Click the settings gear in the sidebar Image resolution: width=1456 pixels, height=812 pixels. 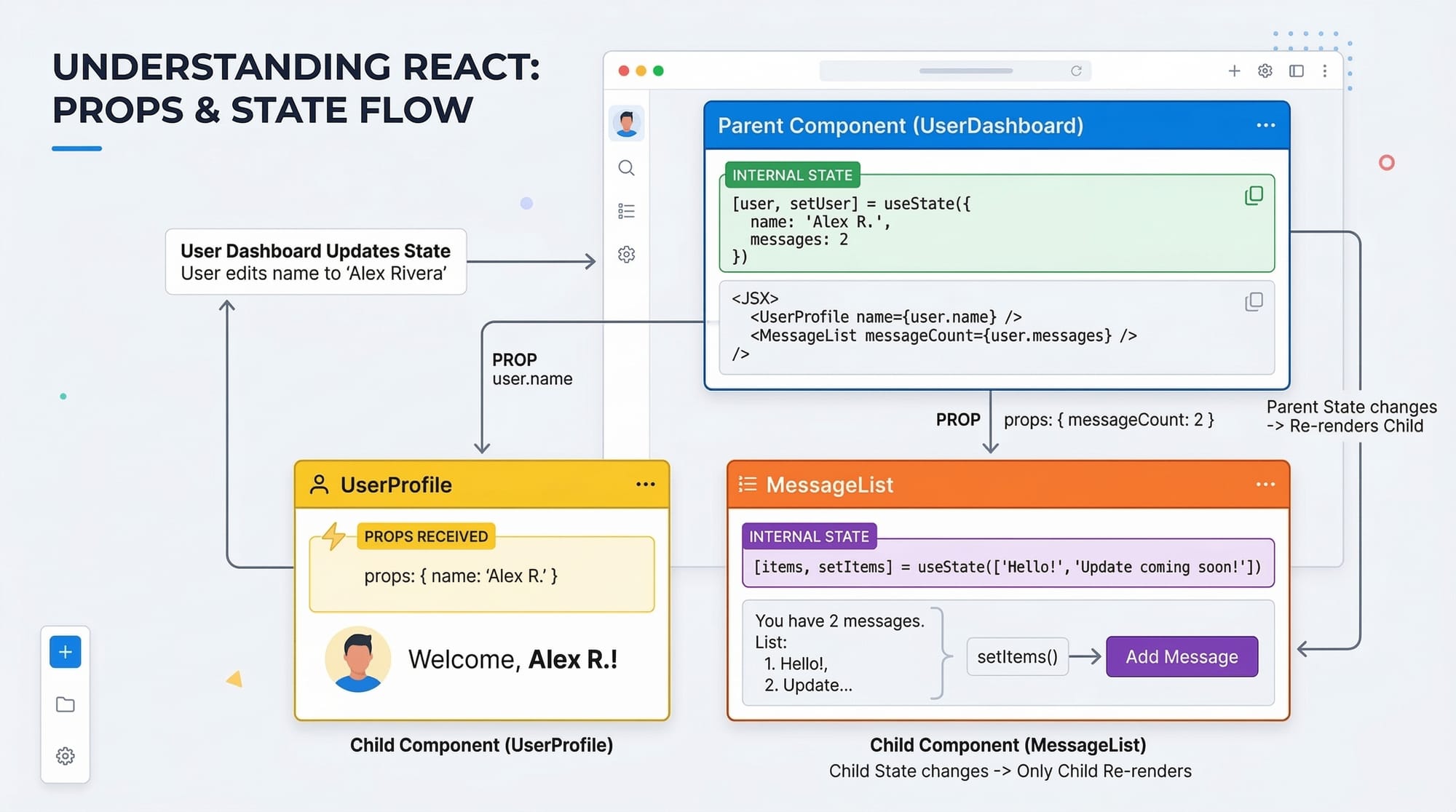point(626,255)
